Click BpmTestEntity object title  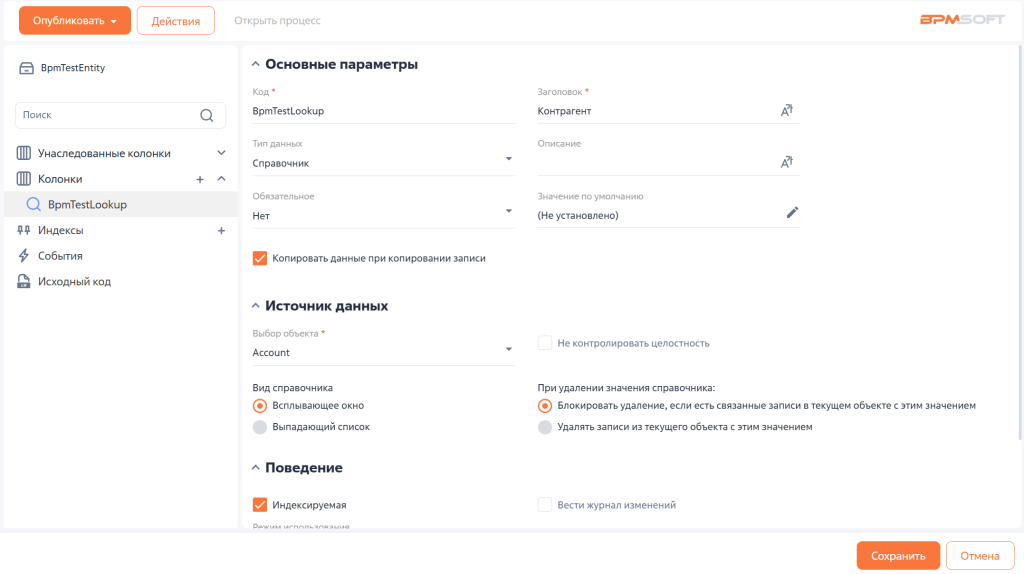tap(73, 68)
